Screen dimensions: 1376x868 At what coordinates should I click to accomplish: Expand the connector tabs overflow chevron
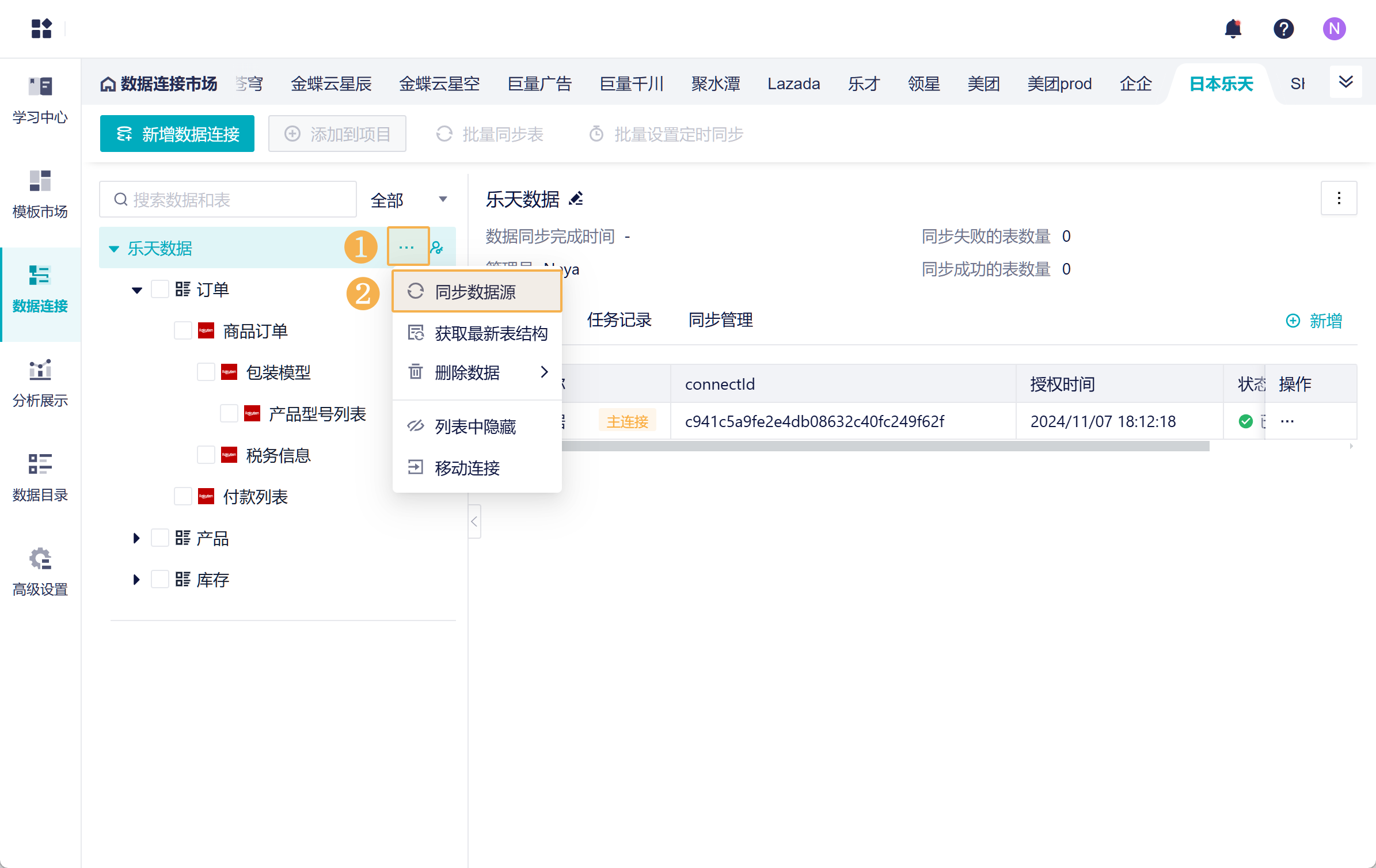[x=1345, y=82]
